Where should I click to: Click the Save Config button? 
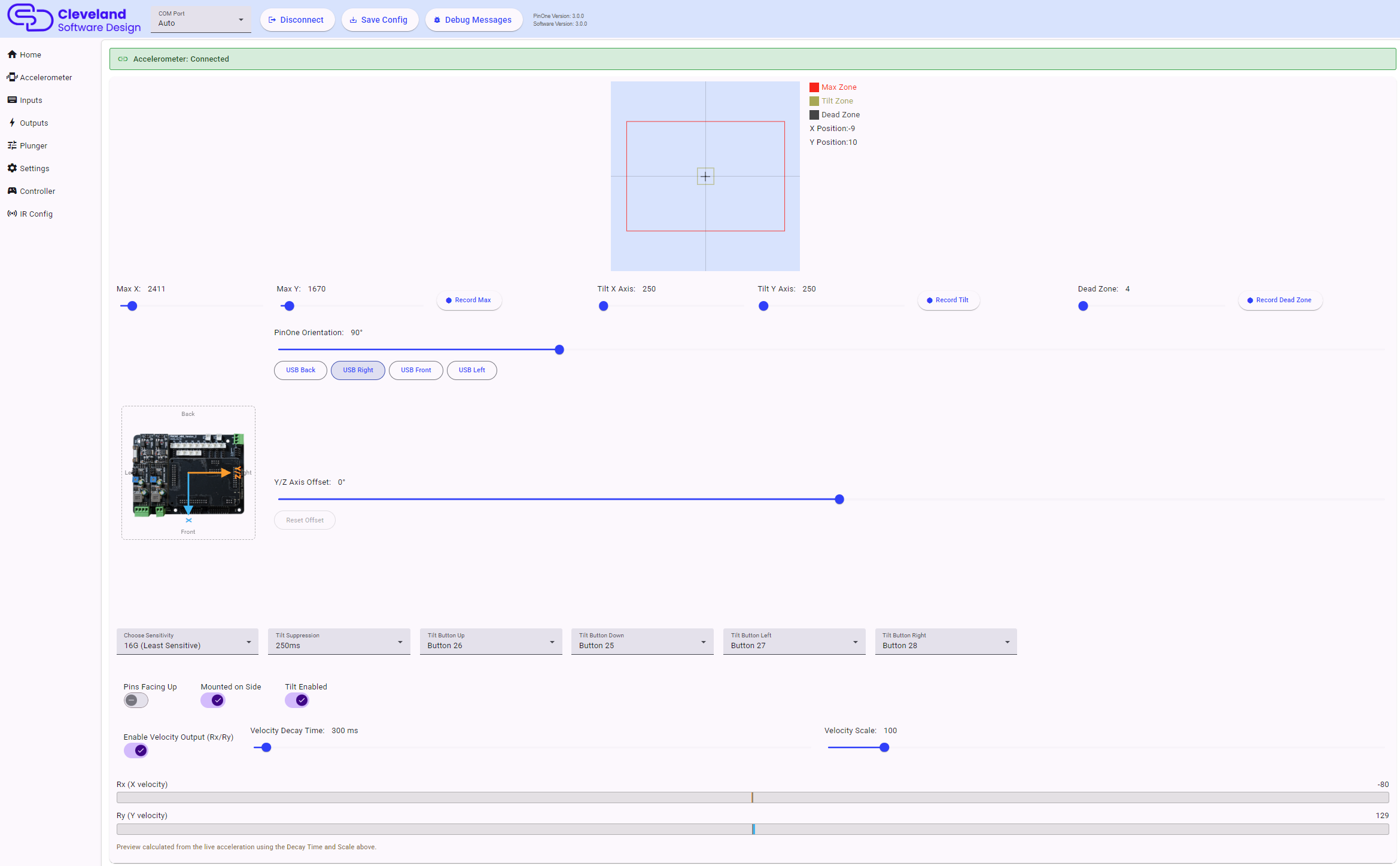(x=379, y=20)
